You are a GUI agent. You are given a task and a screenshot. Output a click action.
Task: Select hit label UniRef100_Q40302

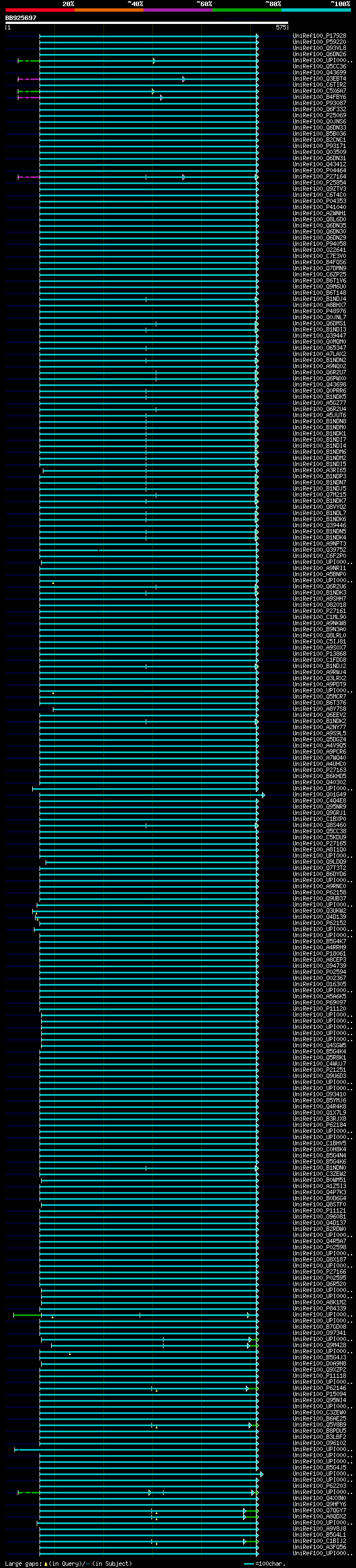[x=319, y=782]
